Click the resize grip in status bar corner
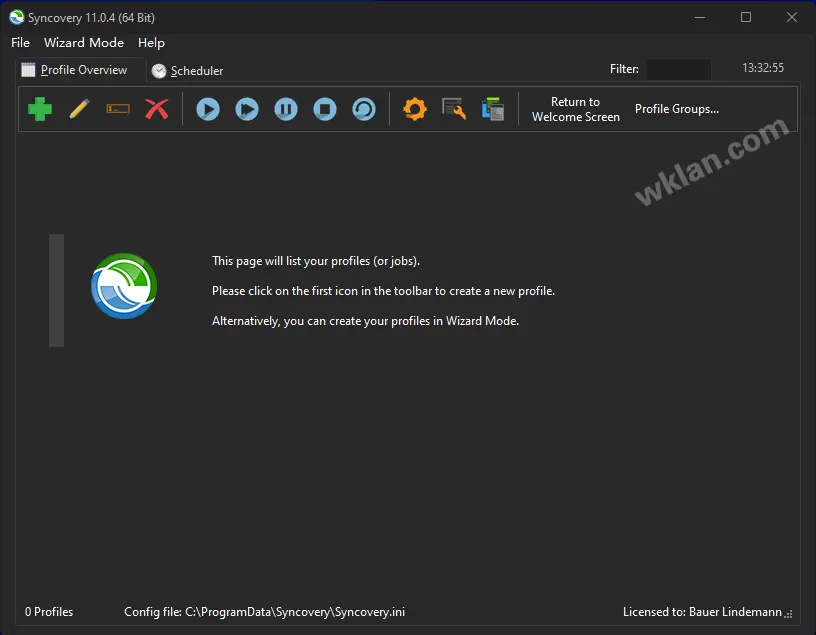 click(789, 614)
